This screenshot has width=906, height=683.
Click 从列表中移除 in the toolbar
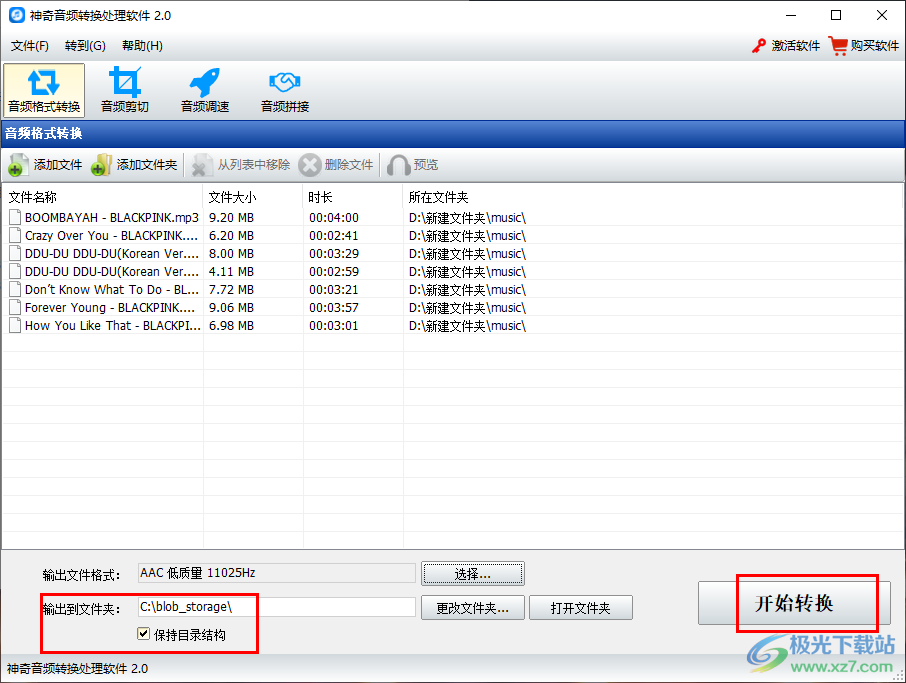point(241,165)
